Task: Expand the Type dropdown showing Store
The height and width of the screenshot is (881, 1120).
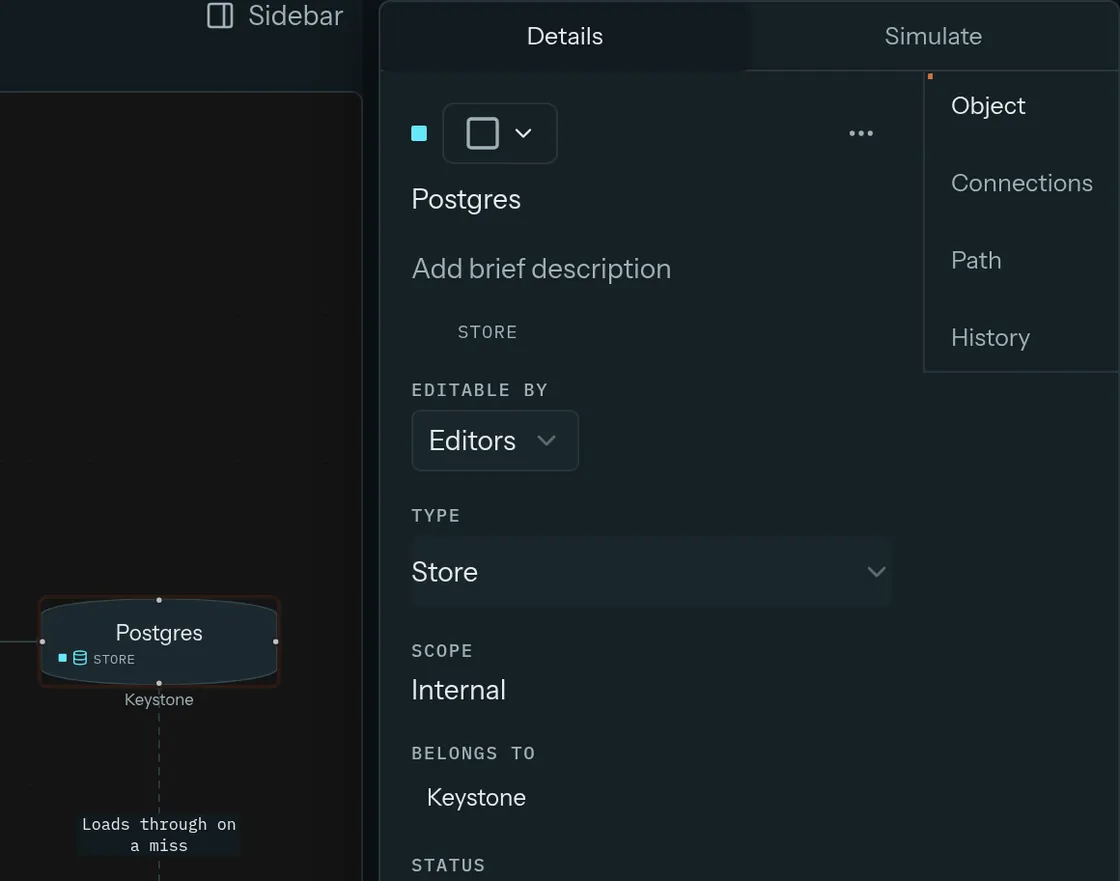Action: point(651,572)
